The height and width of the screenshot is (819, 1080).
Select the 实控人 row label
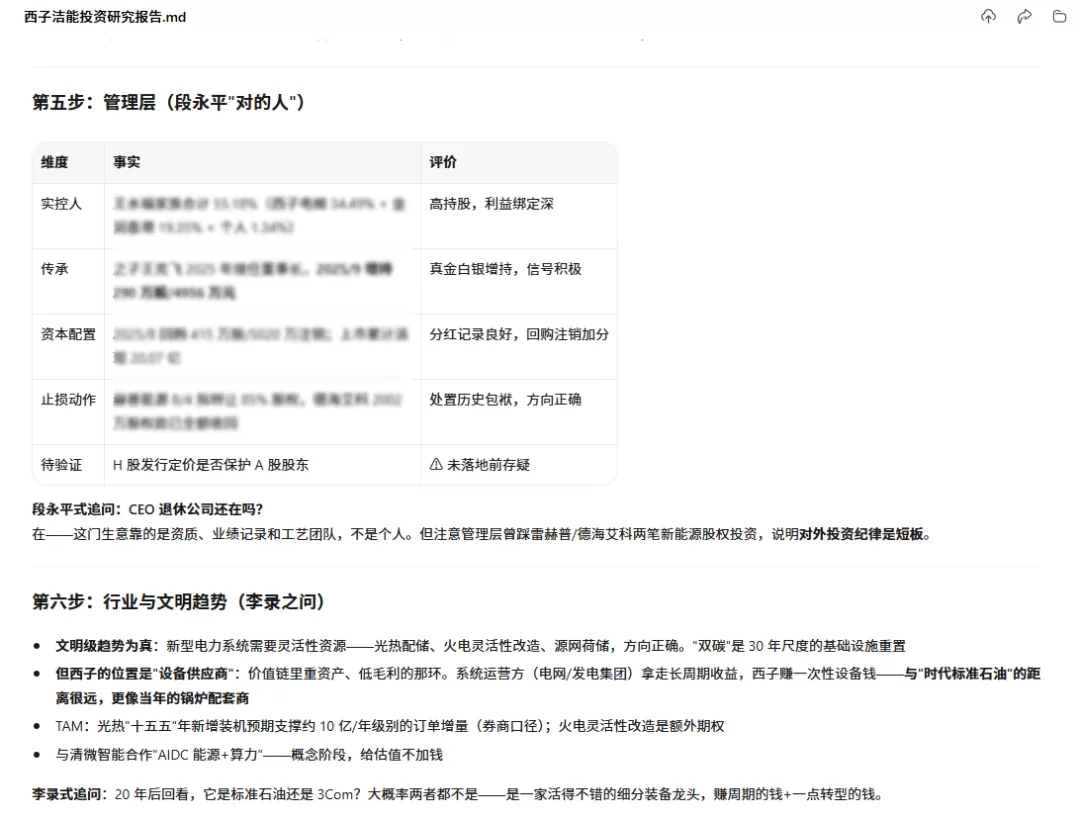click(x=61, y=204)
